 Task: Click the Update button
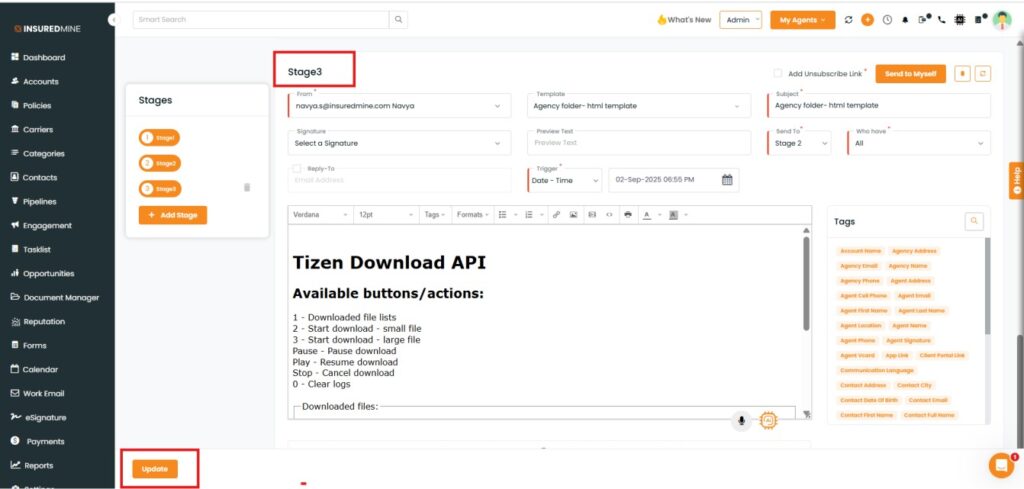pyautogui.click(x=155, y=468)
